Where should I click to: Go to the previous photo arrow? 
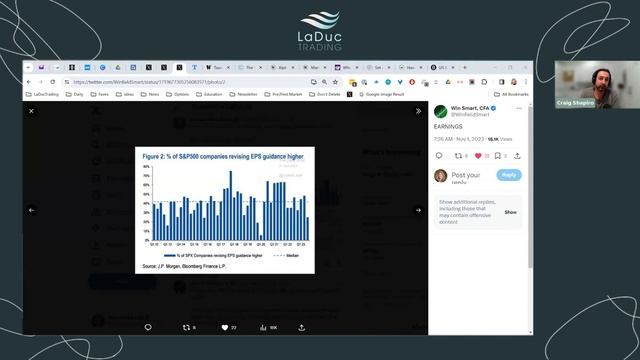31,210
